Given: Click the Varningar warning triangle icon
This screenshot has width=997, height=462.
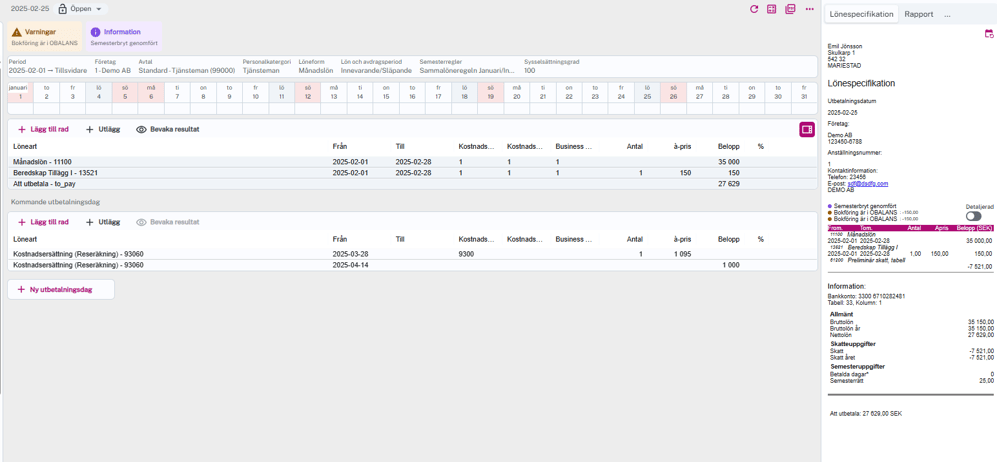Looking at the screenshot, I should [x=17, y=32].
